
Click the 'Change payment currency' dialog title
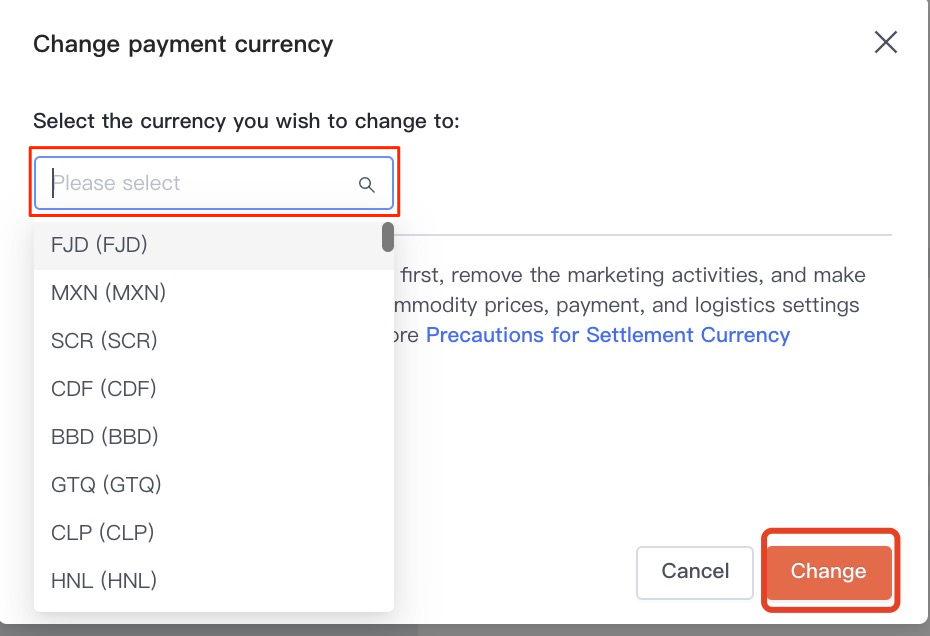point(183,44)
